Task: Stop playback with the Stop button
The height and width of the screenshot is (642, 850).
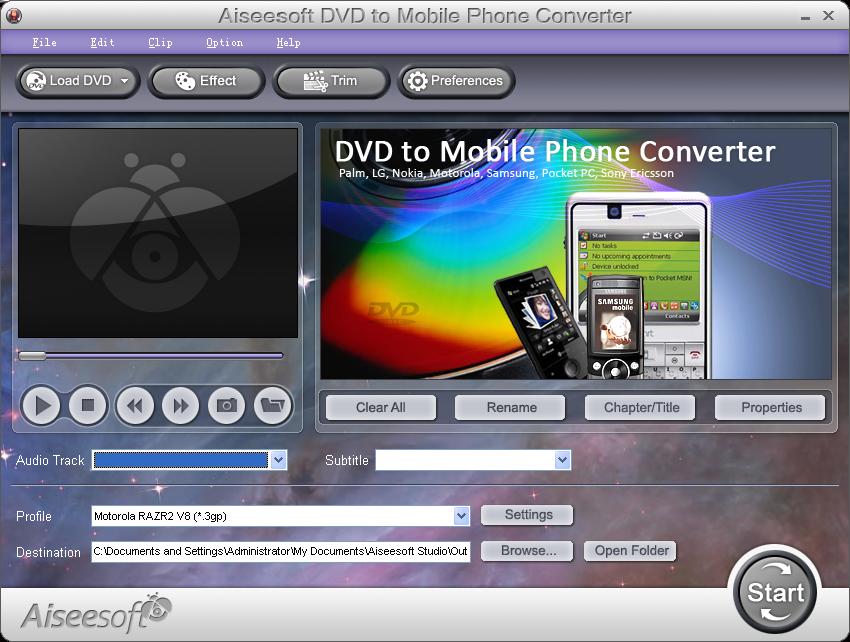Action: click(x=88, y=405)
